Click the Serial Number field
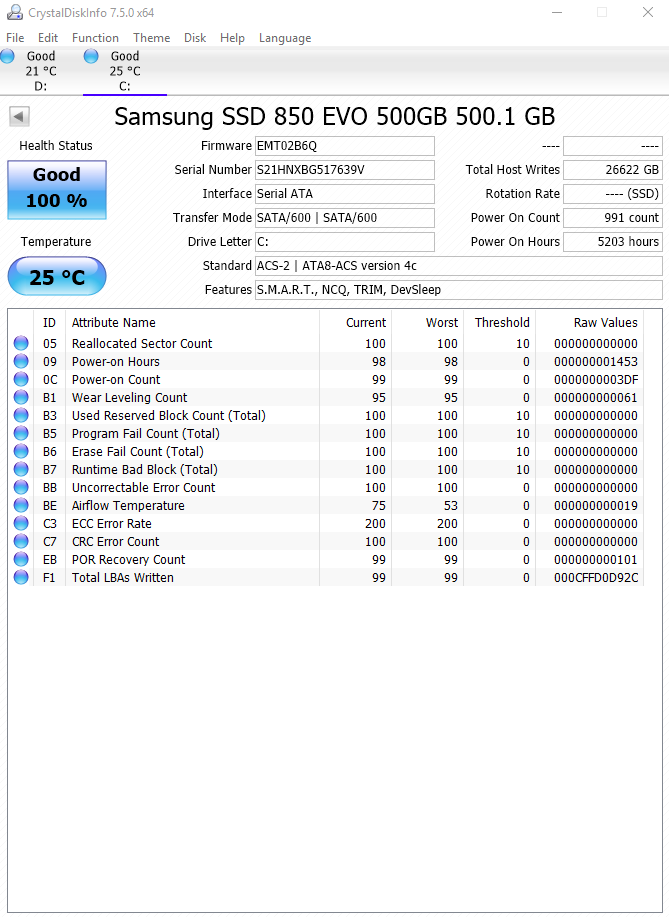 coord(345,170)
